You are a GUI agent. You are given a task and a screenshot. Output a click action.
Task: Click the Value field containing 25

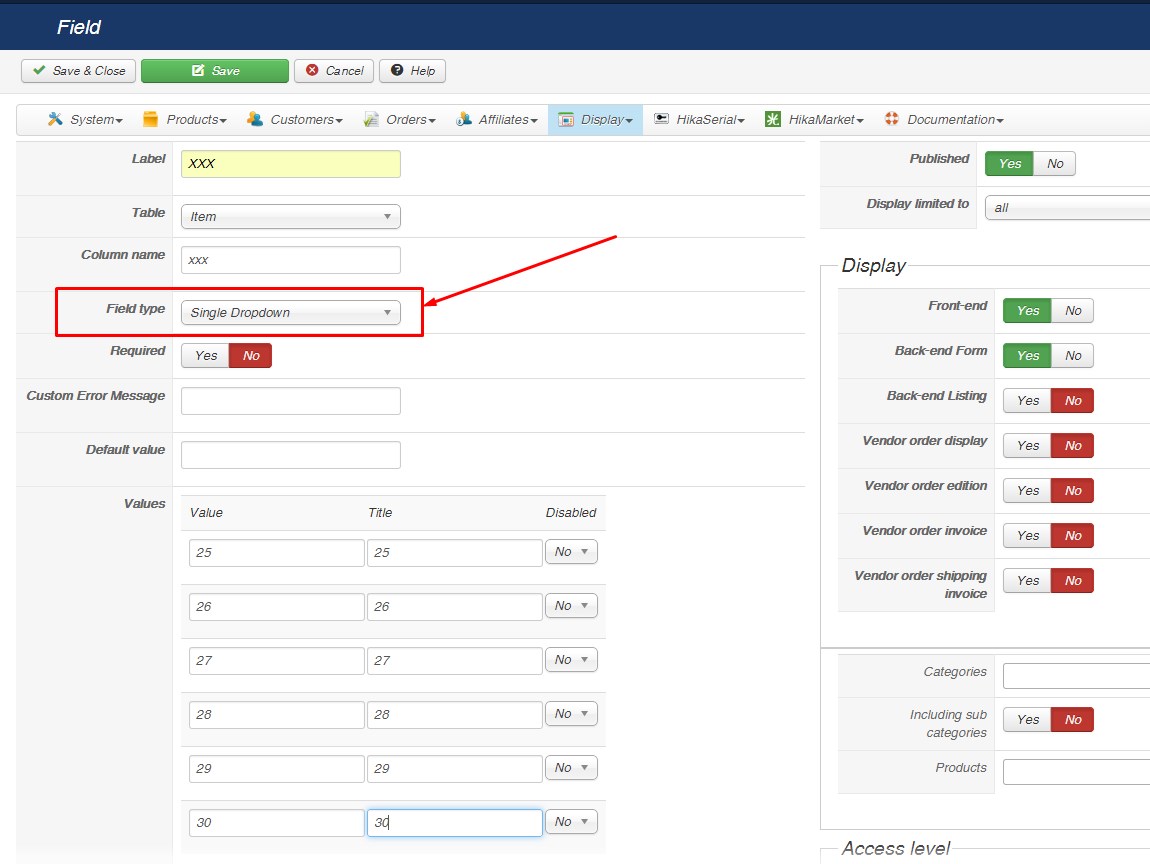276,552
